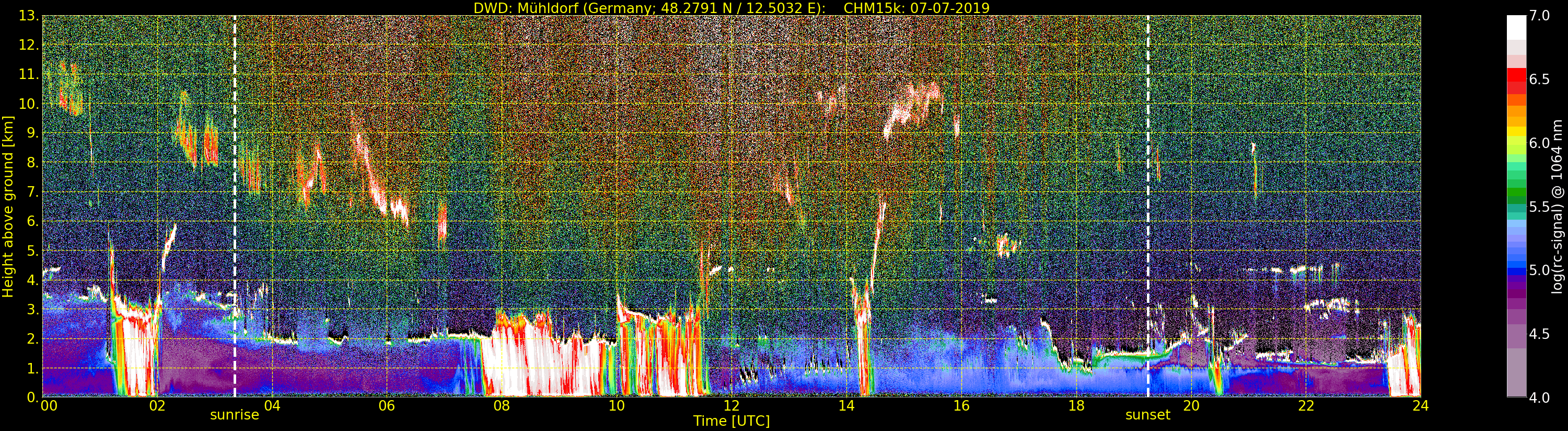The height and width of the screenshot is (431, 1568).
Task: Click the 'CHM15k: 07-07-2019' title text
Action: click(916, 8)
